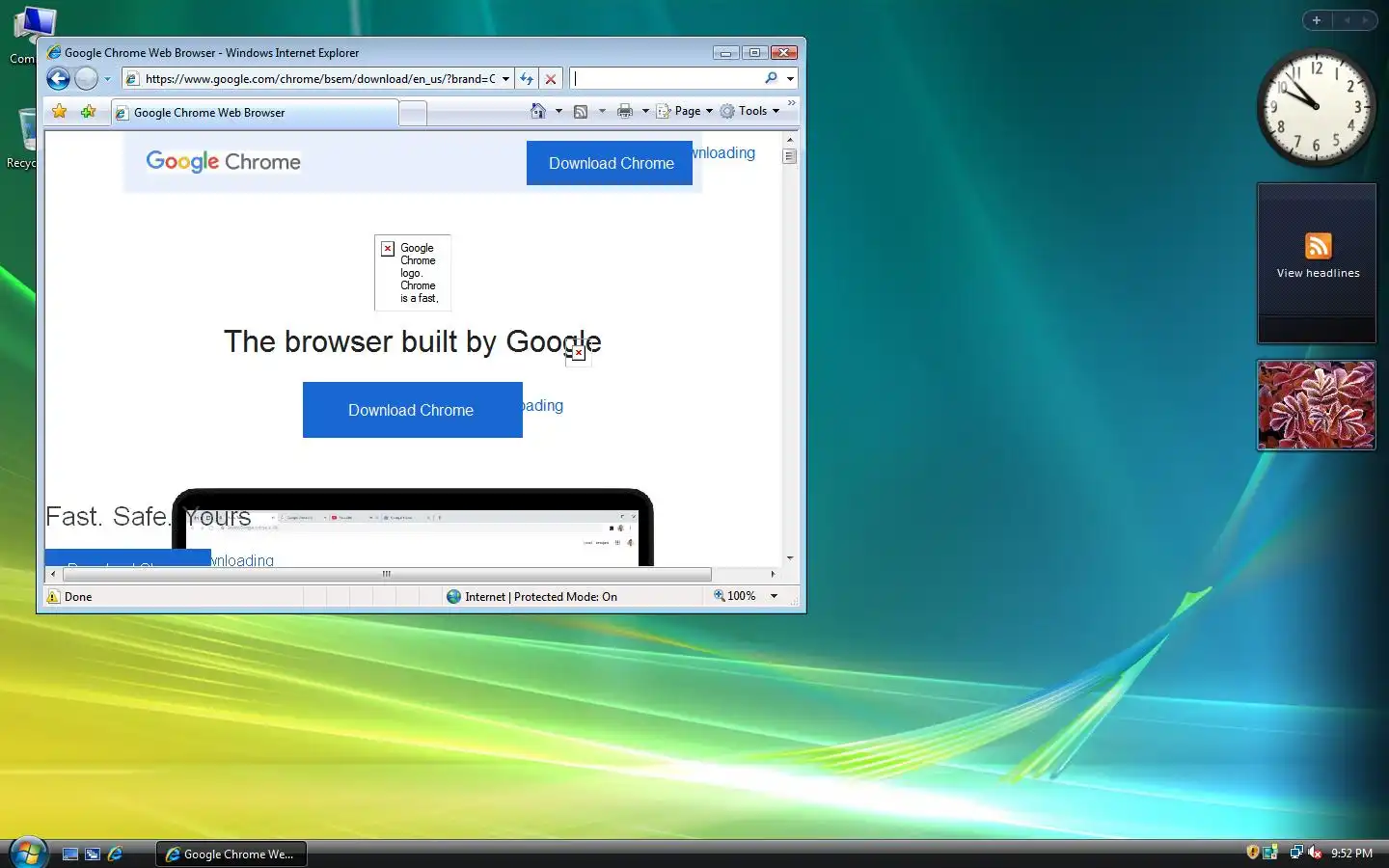Click the network connection tray icon

pos(1296,853)
